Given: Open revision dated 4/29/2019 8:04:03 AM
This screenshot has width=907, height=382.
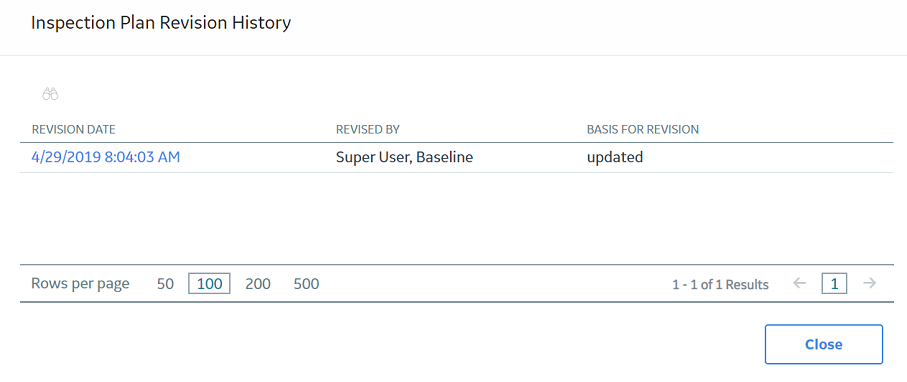Looking at the screenshot, I should (106, 157).
